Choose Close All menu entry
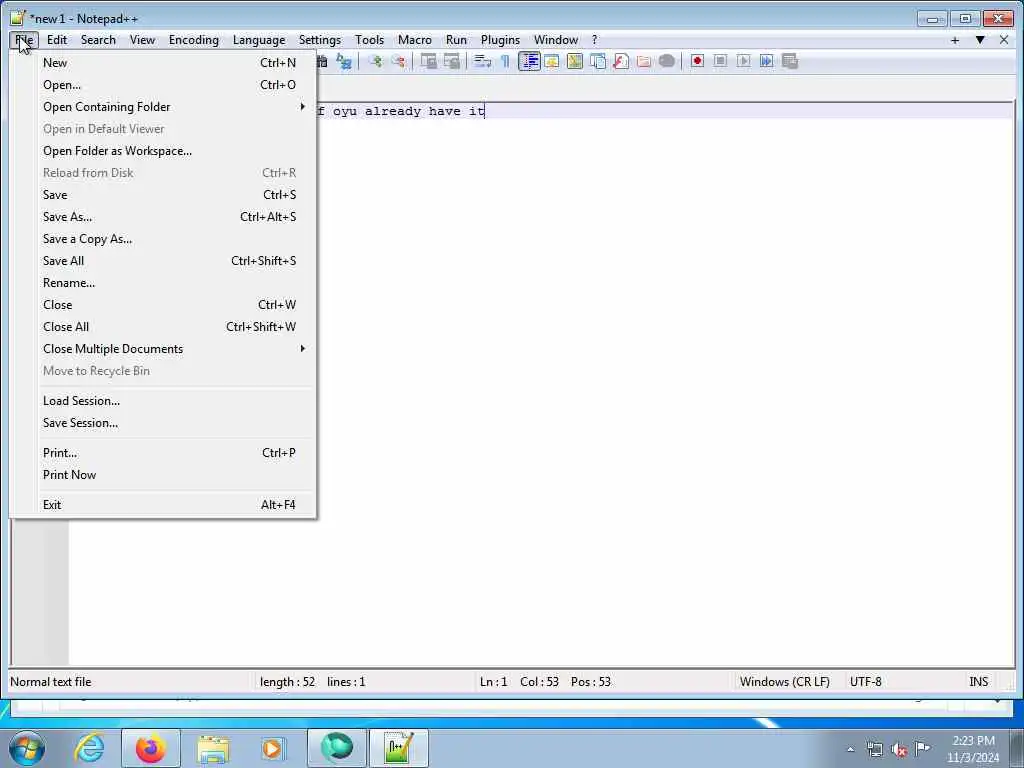This screenshot has height=768, width=1024. pos(163,327)
